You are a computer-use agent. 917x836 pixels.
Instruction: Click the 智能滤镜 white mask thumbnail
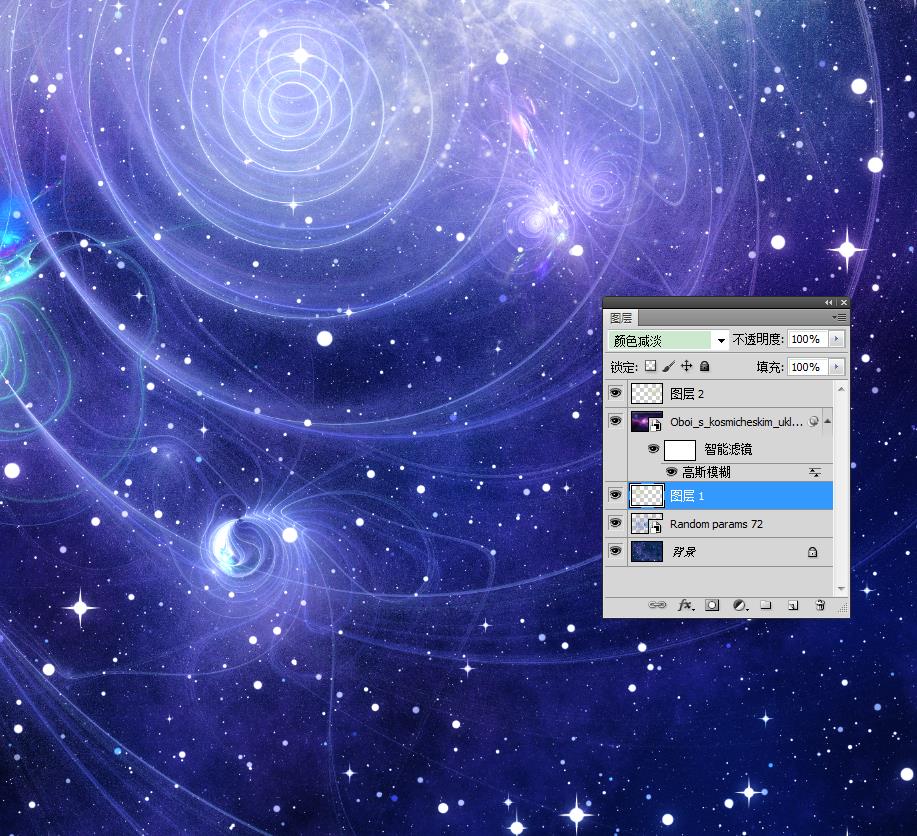[680, 450]
